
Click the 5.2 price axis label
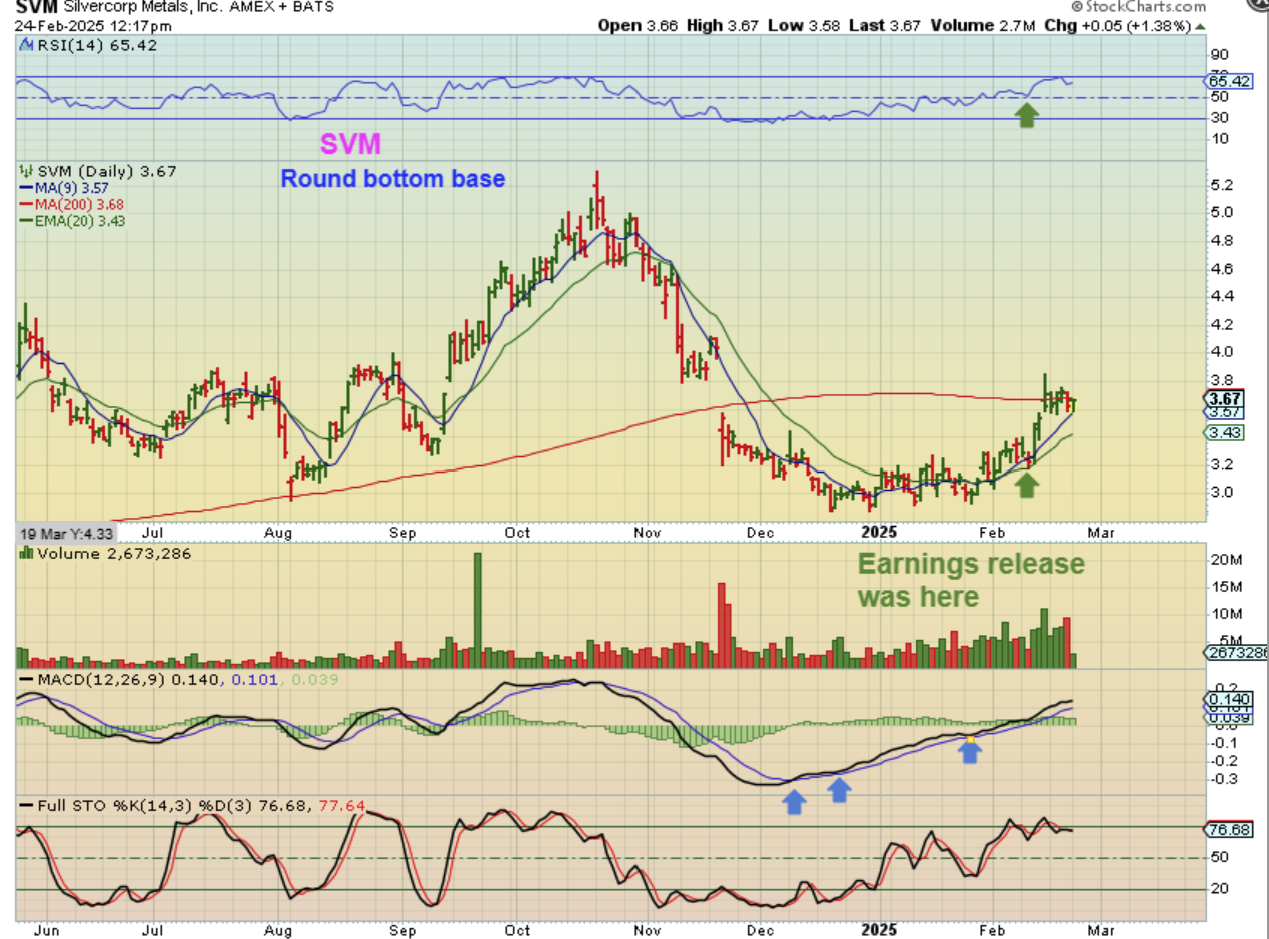coord(1220,186)
